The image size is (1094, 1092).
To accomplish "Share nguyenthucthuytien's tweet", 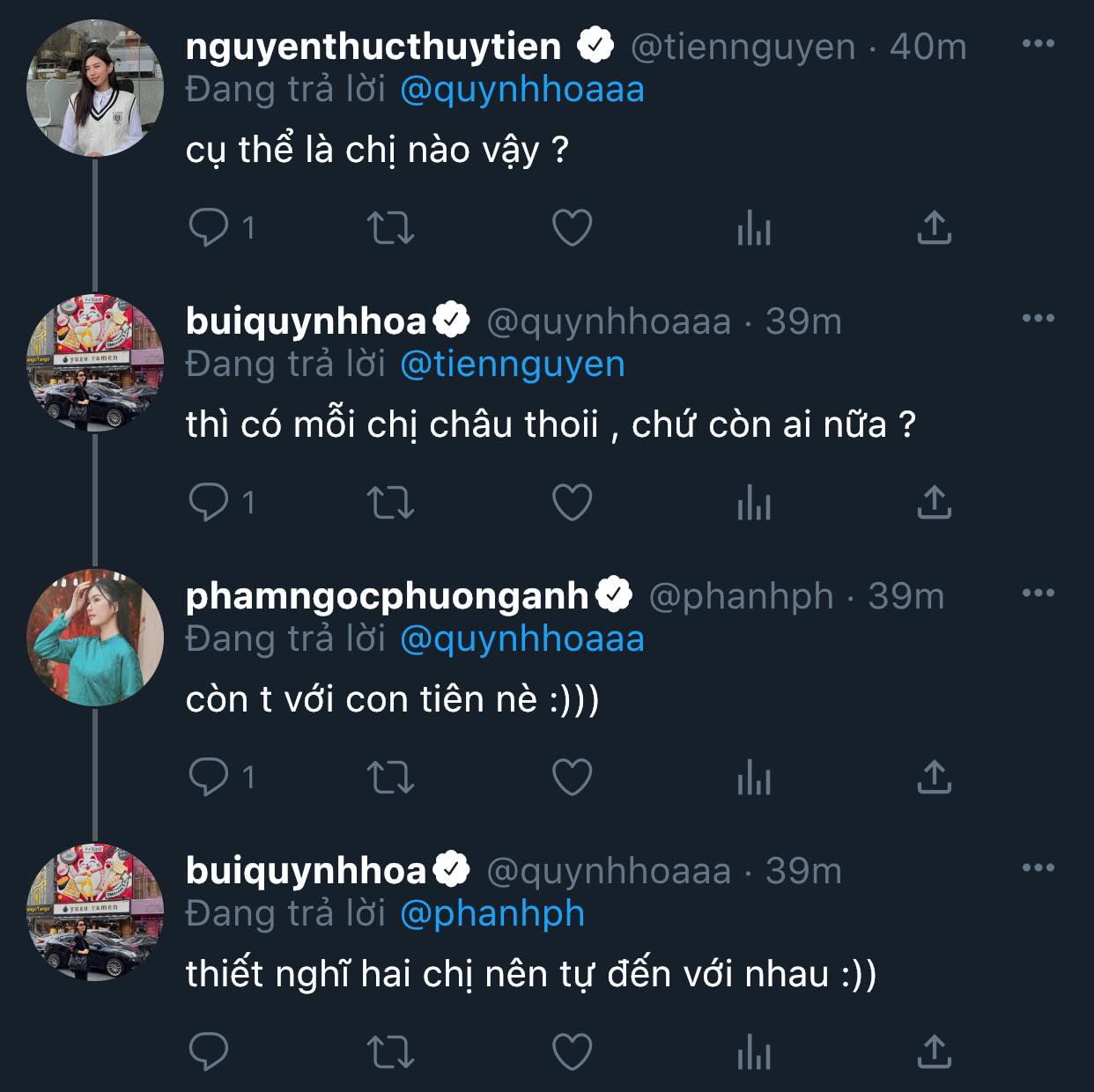I will 935,227.
